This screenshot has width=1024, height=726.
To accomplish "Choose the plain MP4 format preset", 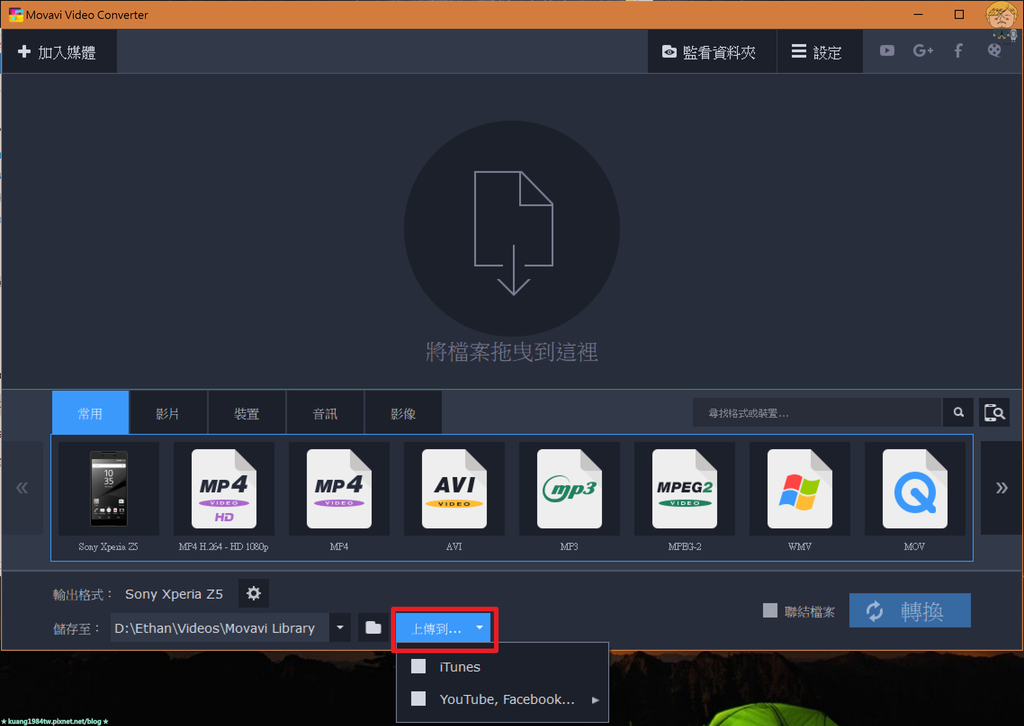I will [x=339, y=497].
